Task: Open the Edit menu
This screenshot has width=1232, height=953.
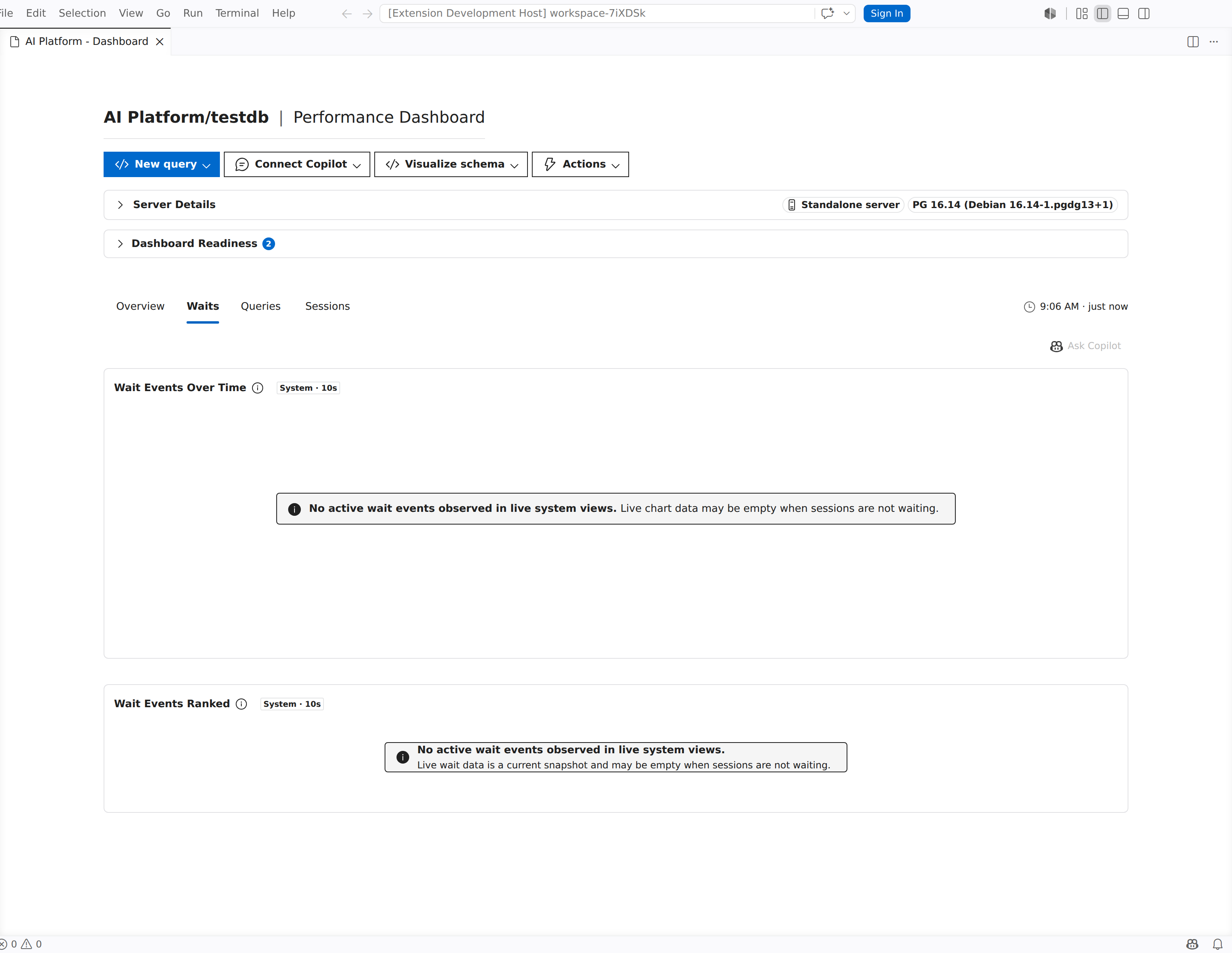Action: (x=36, y=14)
